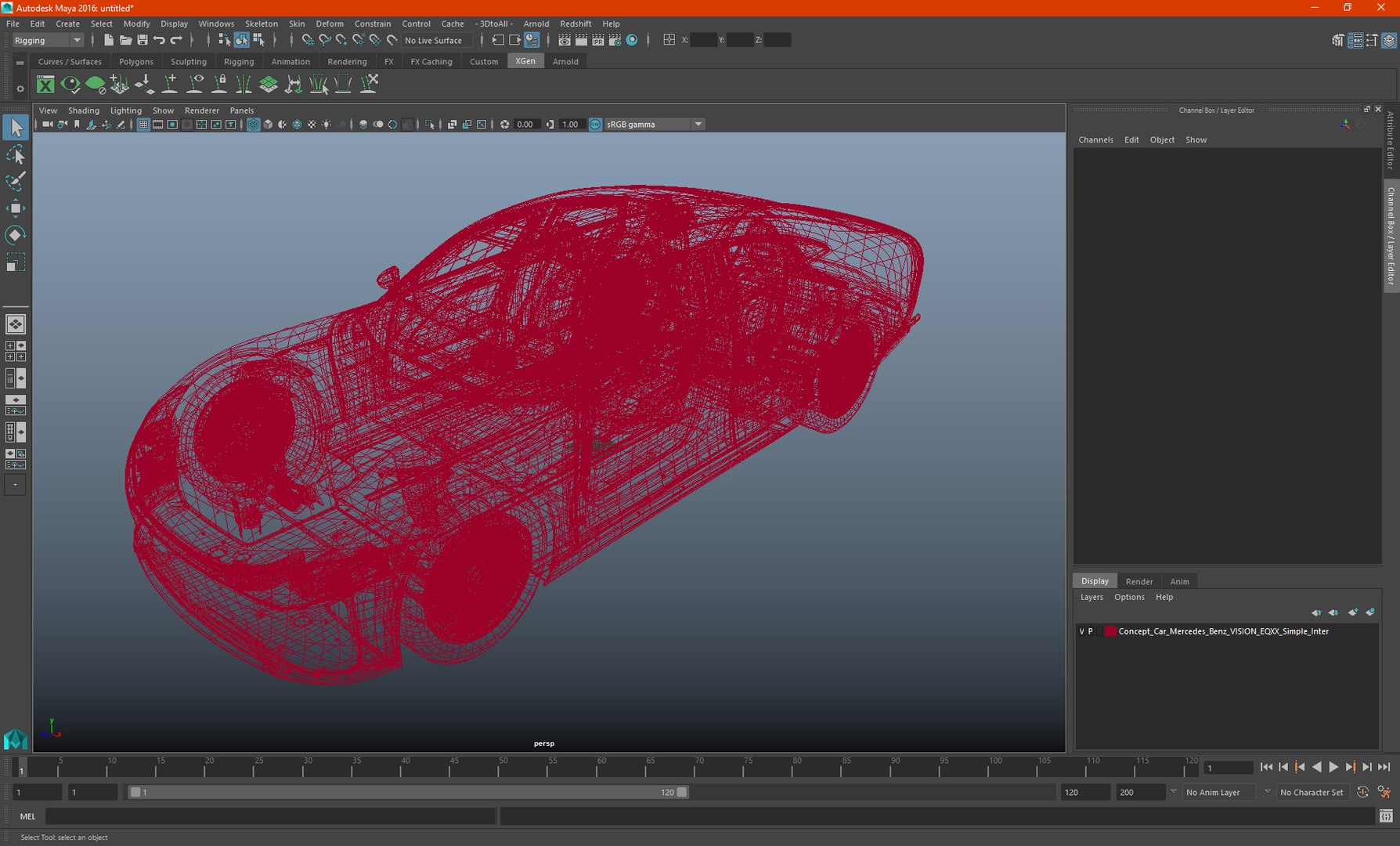The image size is (1400, 846).
Task: Toggle layer visibility V box
Action: (1082, 631)
